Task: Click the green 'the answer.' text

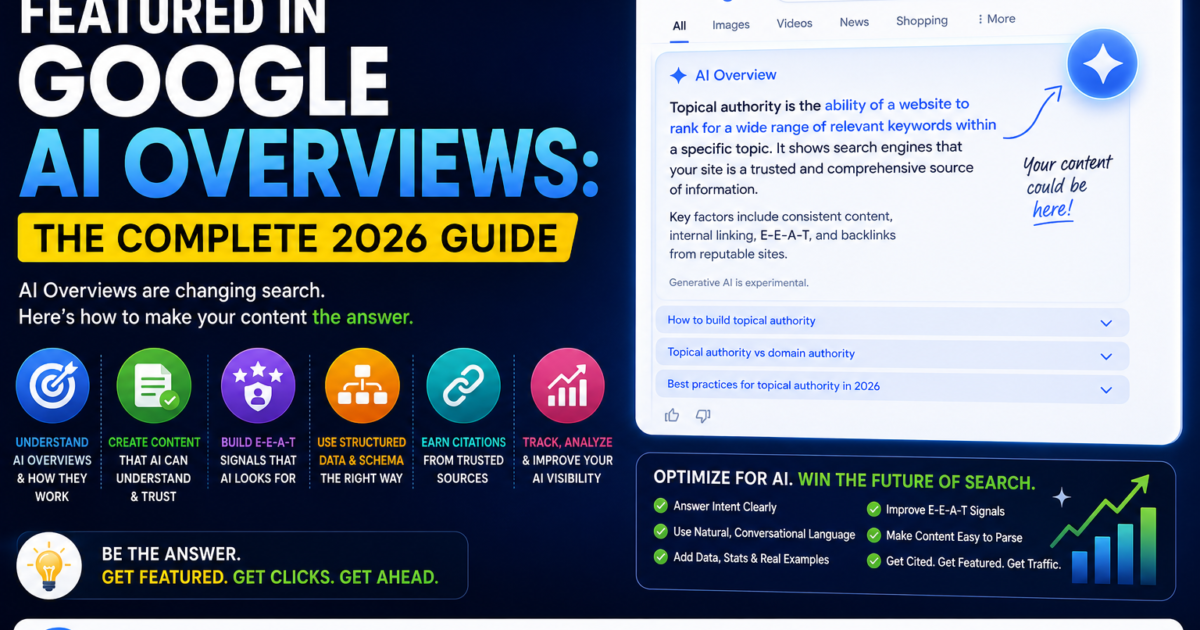Action: [x=362, y=318]
